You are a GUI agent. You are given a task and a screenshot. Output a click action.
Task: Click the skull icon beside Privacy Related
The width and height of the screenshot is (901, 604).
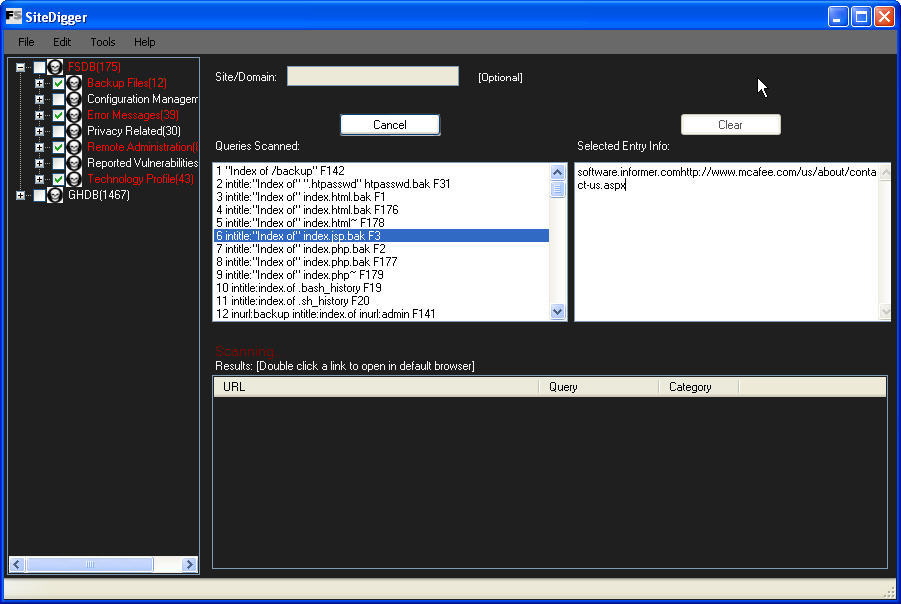click(x=74, y=131)
